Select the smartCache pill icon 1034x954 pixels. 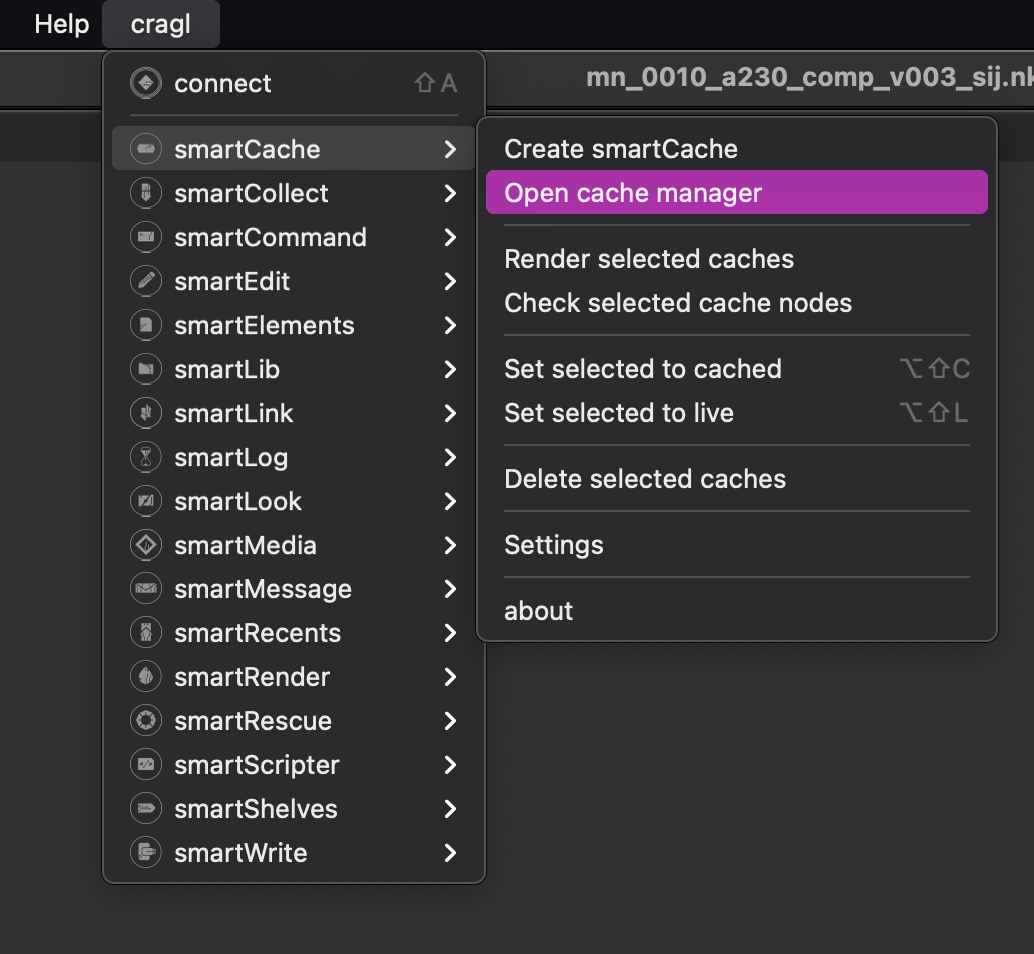(146, 148)
